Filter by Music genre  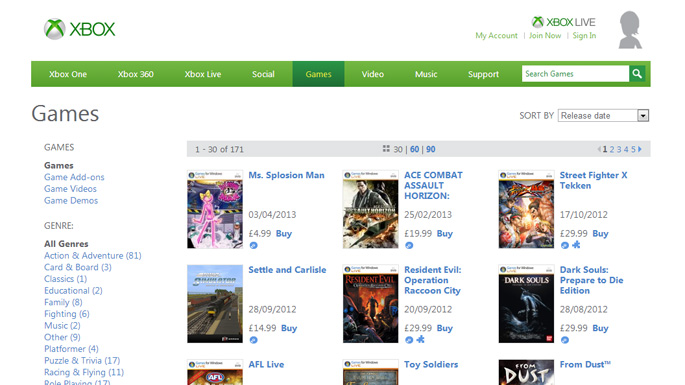[x=62, y=326]
